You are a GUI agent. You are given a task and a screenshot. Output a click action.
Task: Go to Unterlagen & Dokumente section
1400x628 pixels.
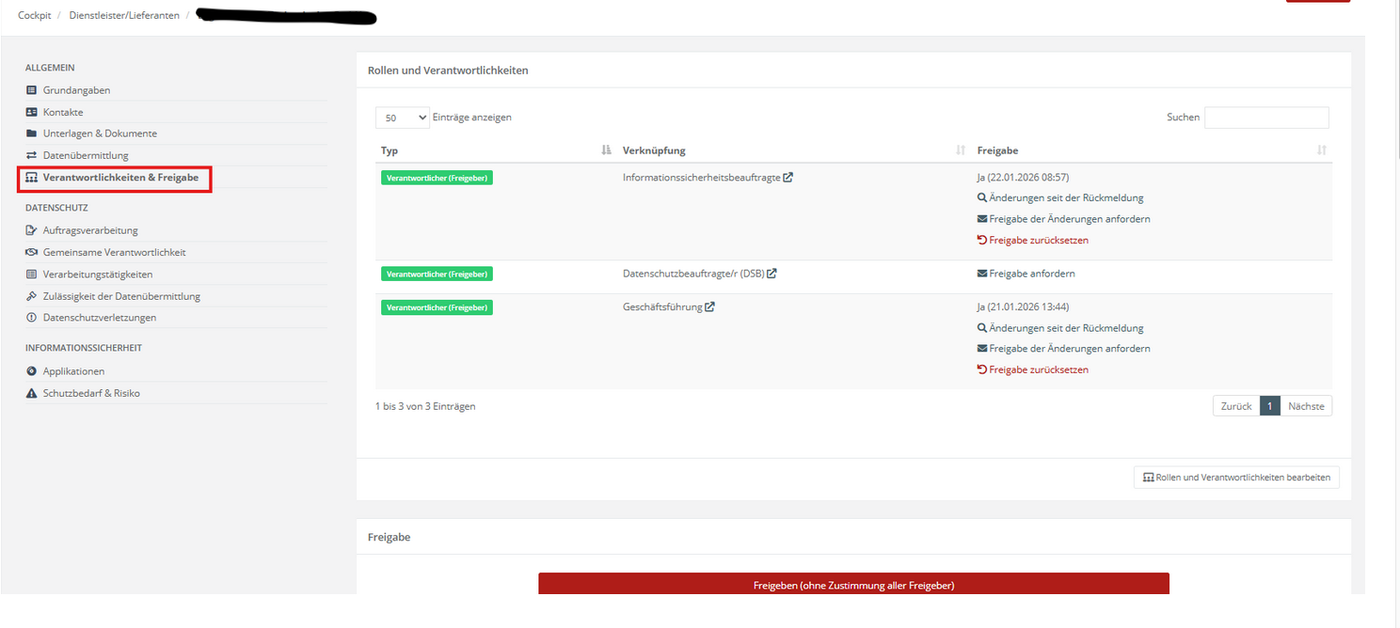[91, 133]
